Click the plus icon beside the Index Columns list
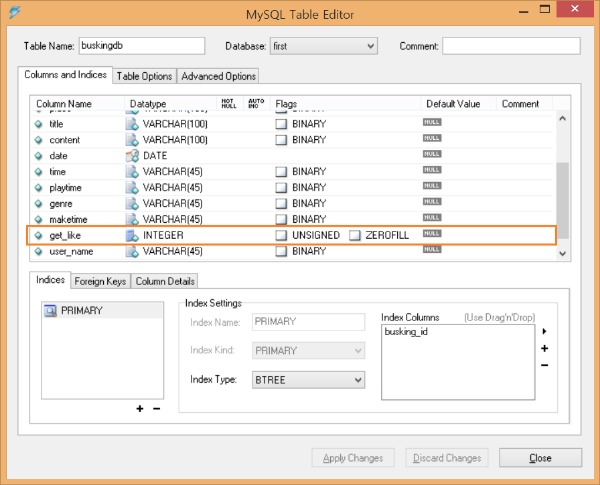This screenshot has width=600, height=485. tap(544, 348)
